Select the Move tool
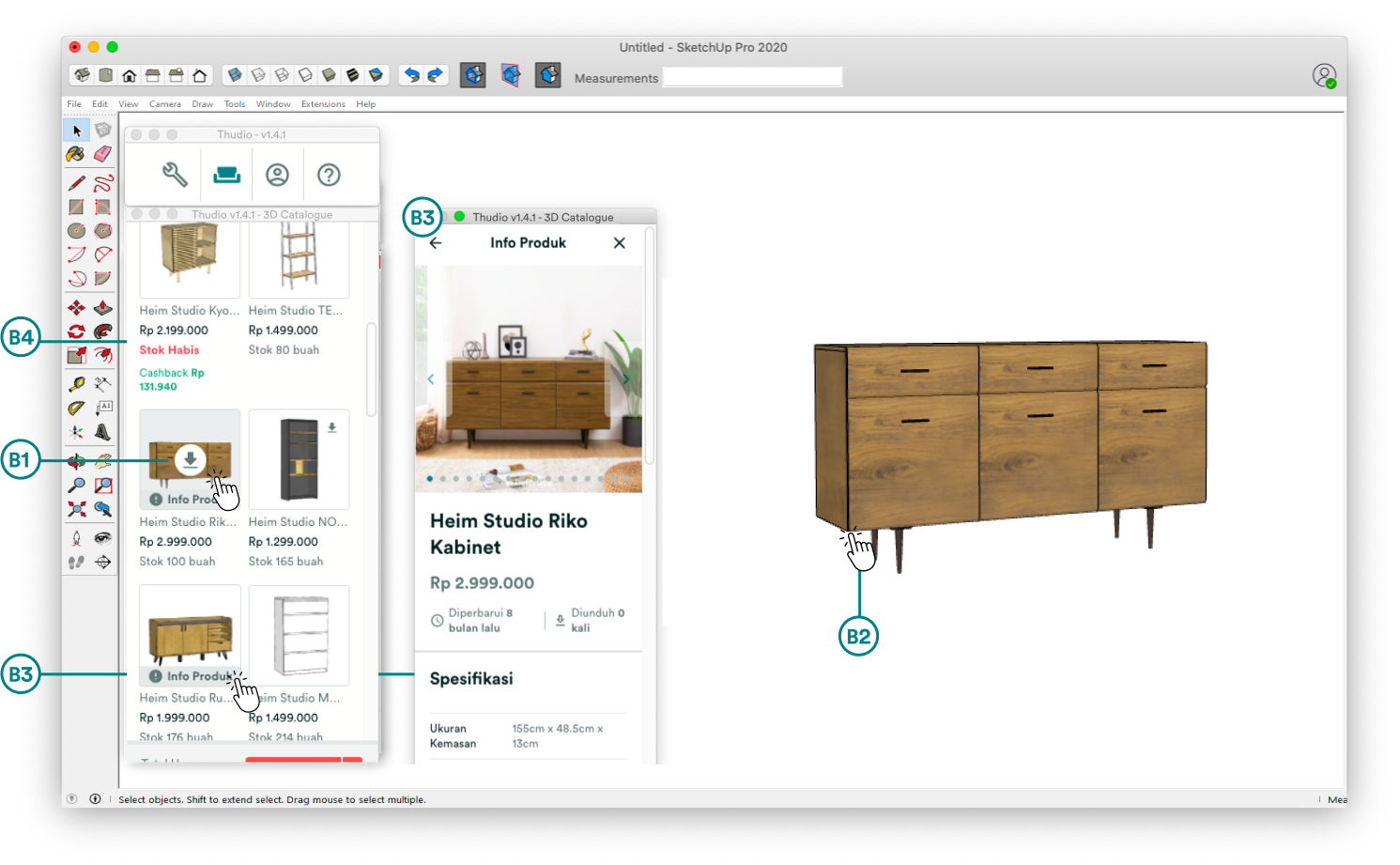 coord(76,308)
